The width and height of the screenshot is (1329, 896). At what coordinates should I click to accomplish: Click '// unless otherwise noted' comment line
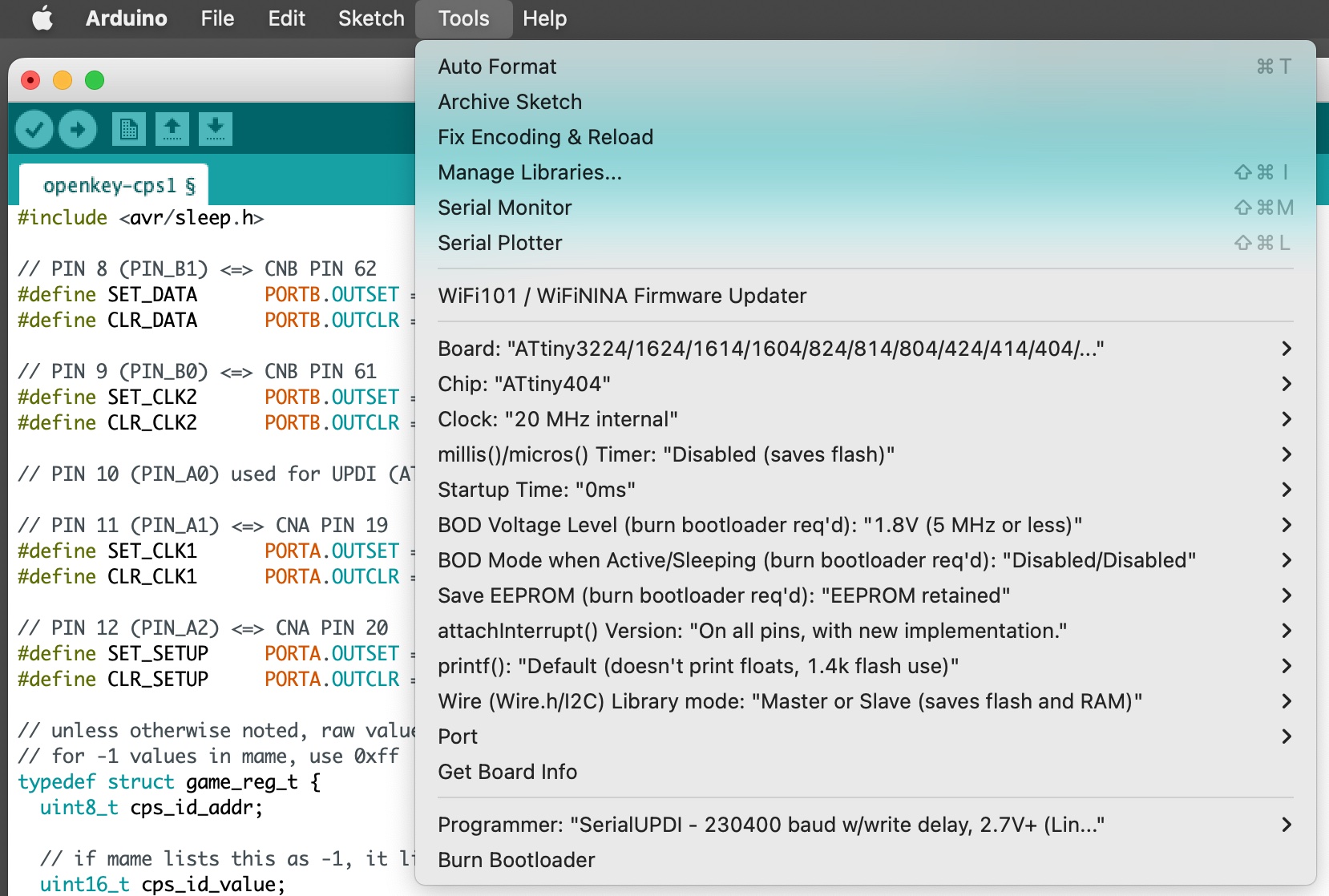coord(216,731)
